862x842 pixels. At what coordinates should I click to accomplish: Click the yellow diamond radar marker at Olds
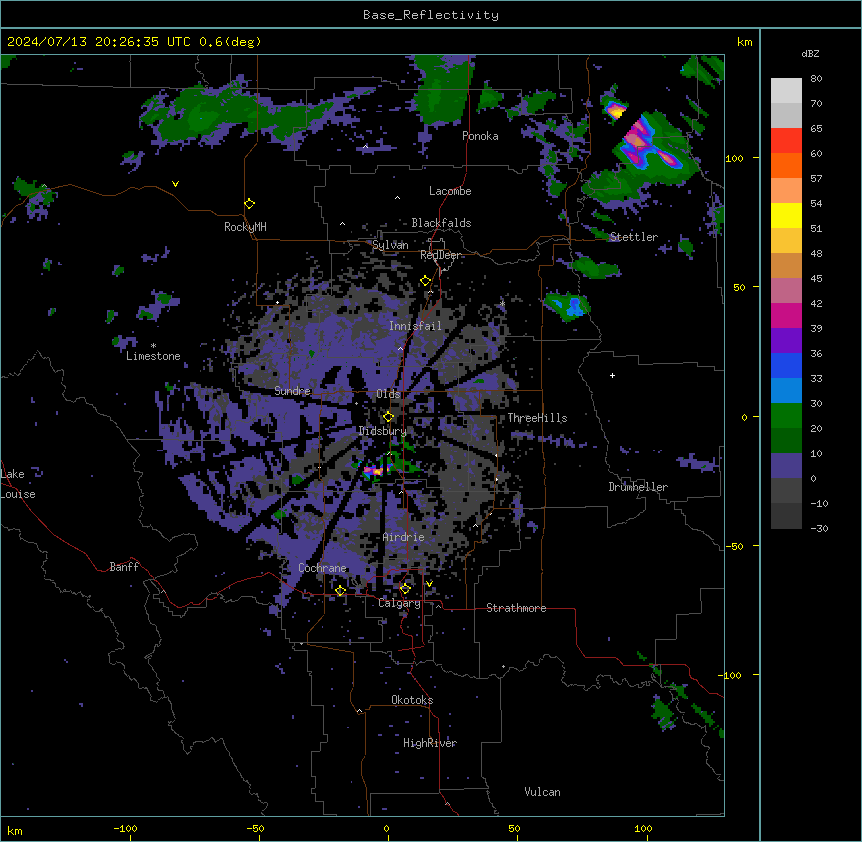tap(389, 417)
